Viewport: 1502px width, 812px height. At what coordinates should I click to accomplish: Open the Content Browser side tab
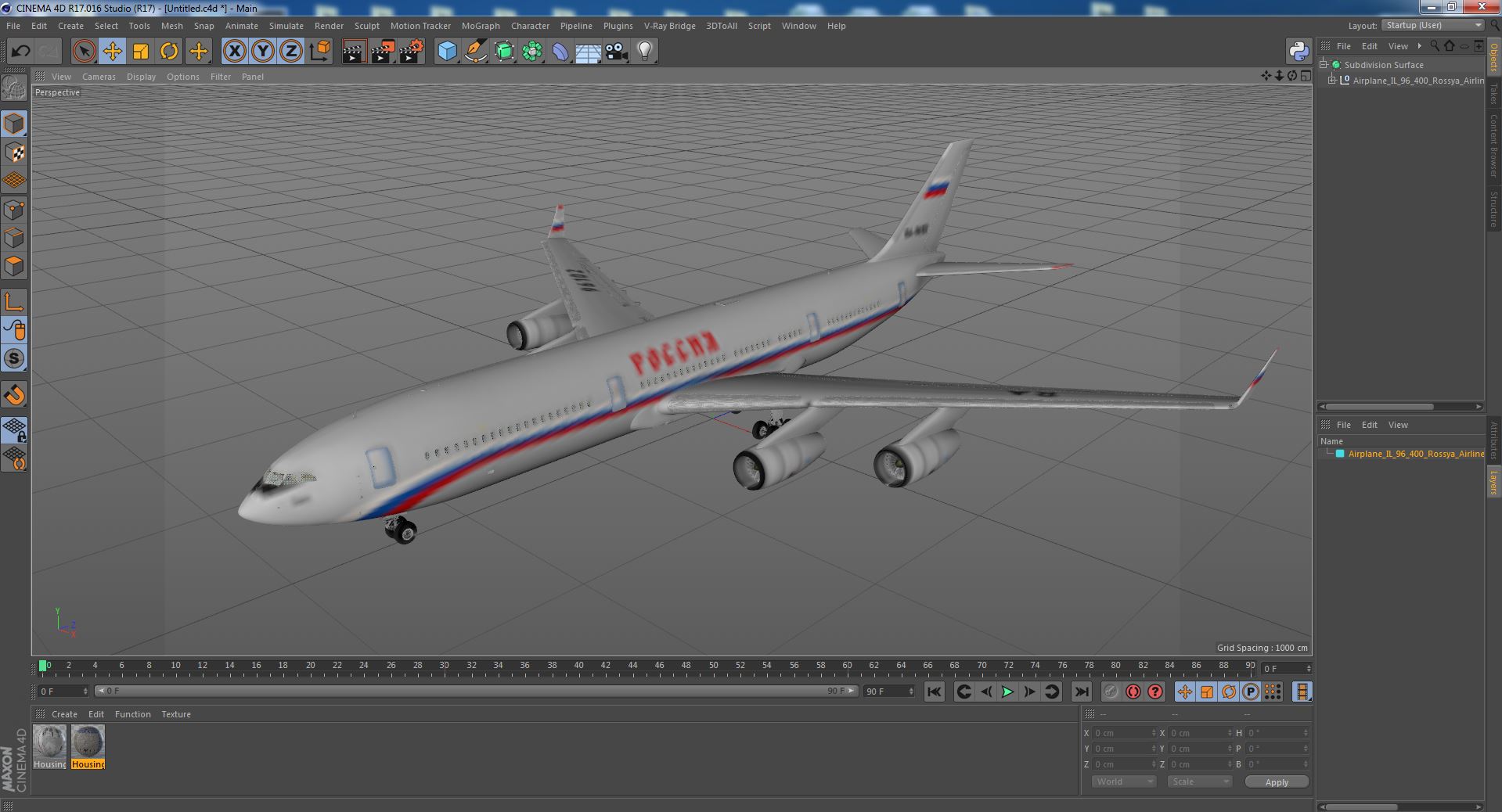click(x=1493, y=146)
